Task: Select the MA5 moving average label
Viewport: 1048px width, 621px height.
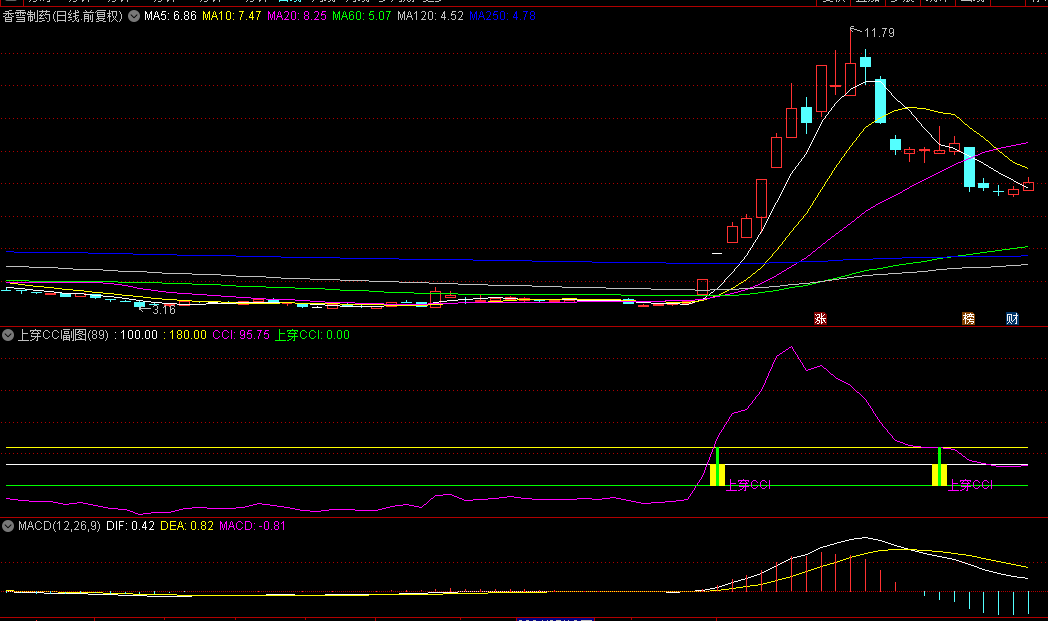Action: click(170, 17)
